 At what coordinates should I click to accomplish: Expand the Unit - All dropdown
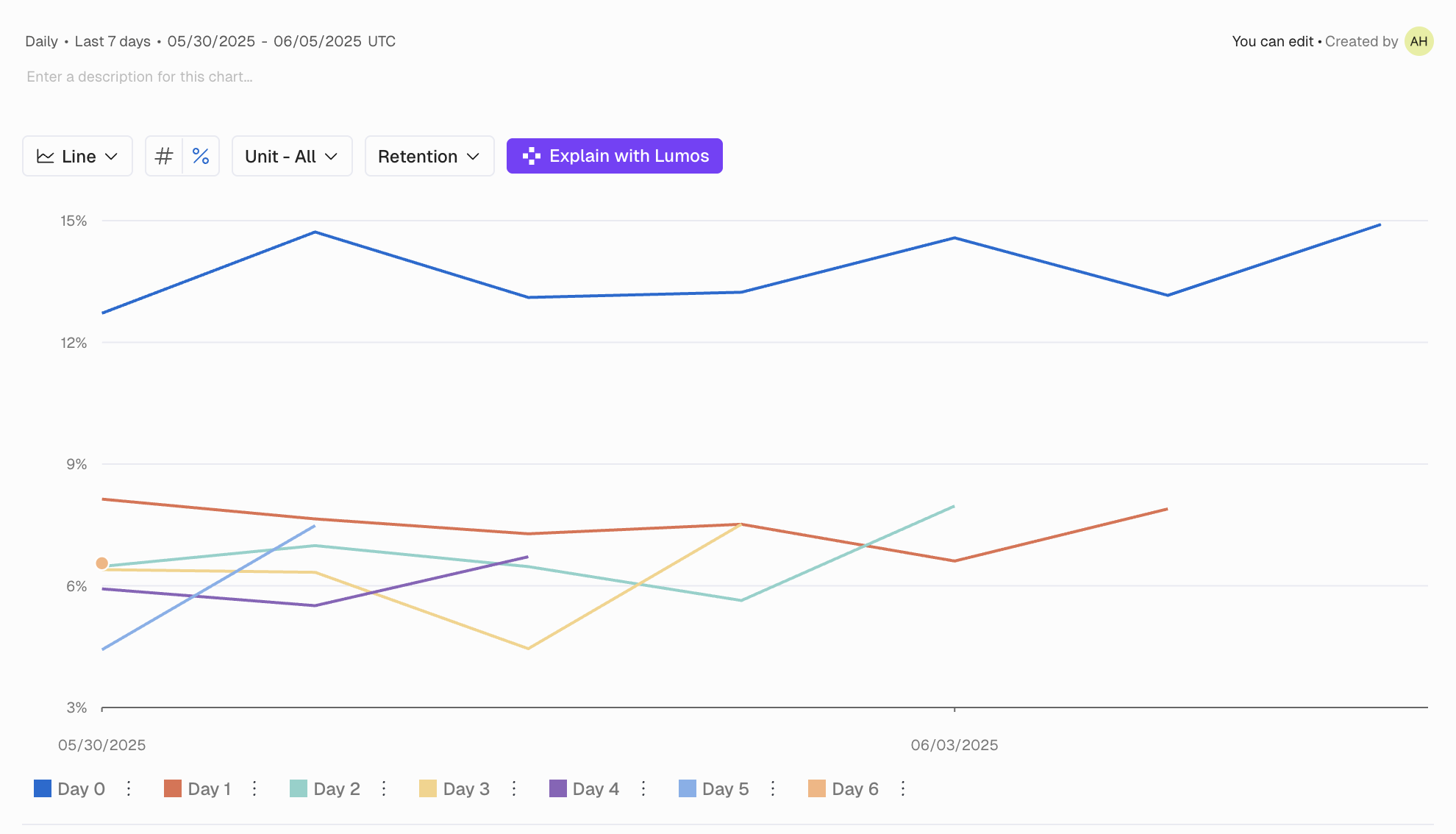[292, 156]
